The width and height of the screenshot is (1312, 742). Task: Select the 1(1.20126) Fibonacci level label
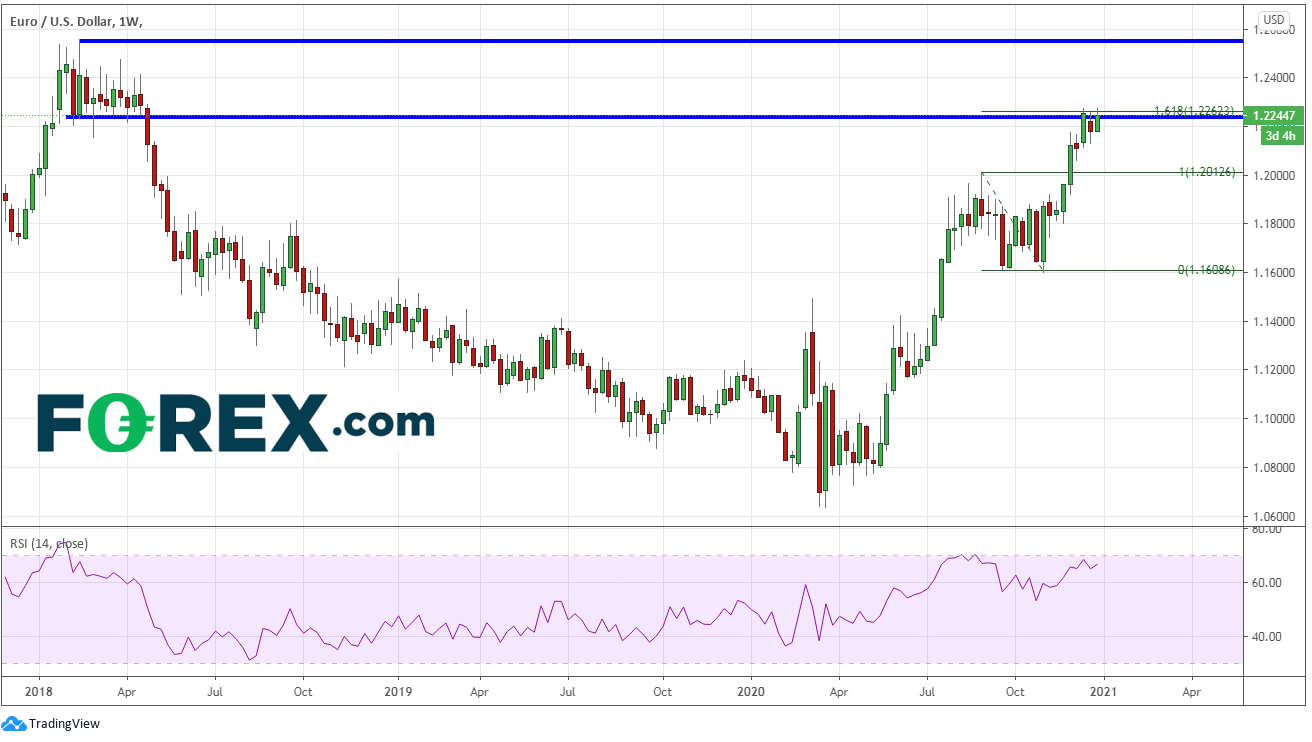(1206, 172)
